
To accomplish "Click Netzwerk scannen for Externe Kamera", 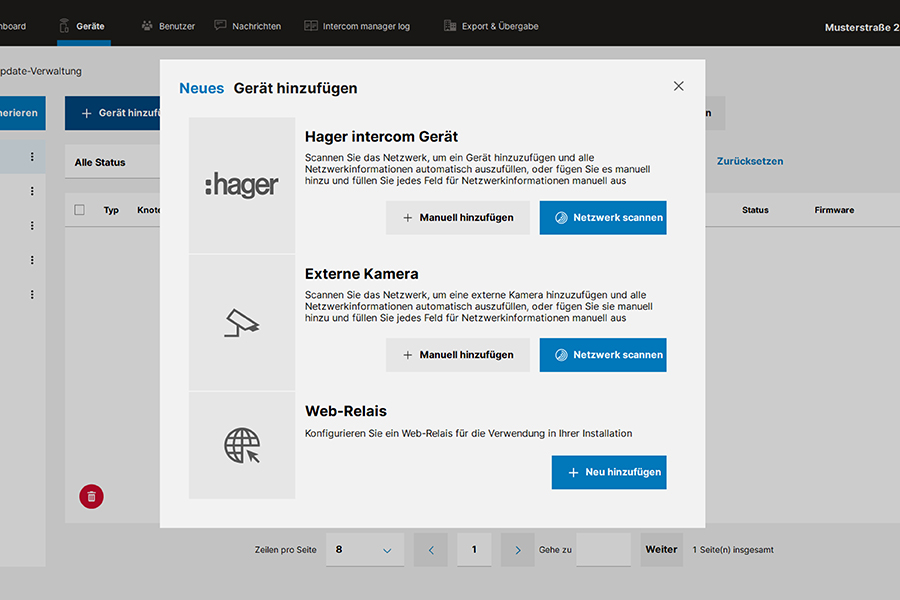I will click(x=603, y=355).
